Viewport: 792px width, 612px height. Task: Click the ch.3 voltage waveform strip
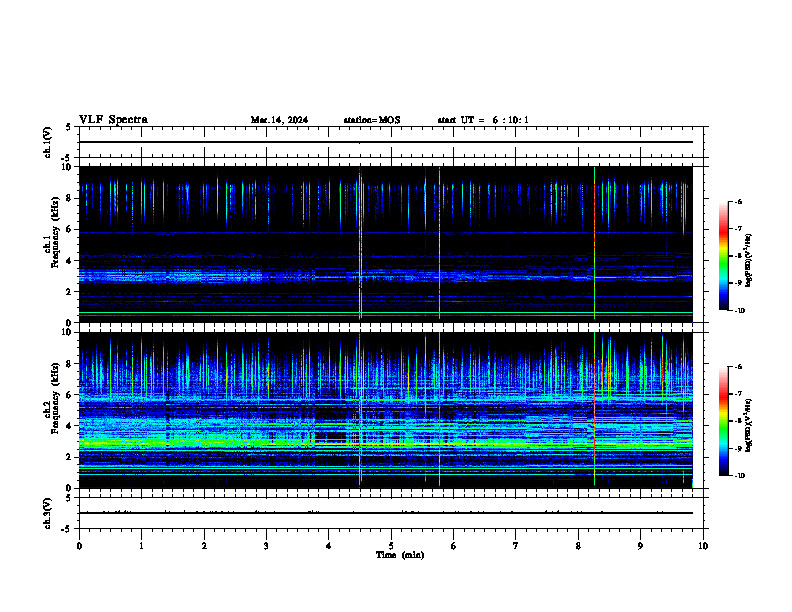pos(391,513)
